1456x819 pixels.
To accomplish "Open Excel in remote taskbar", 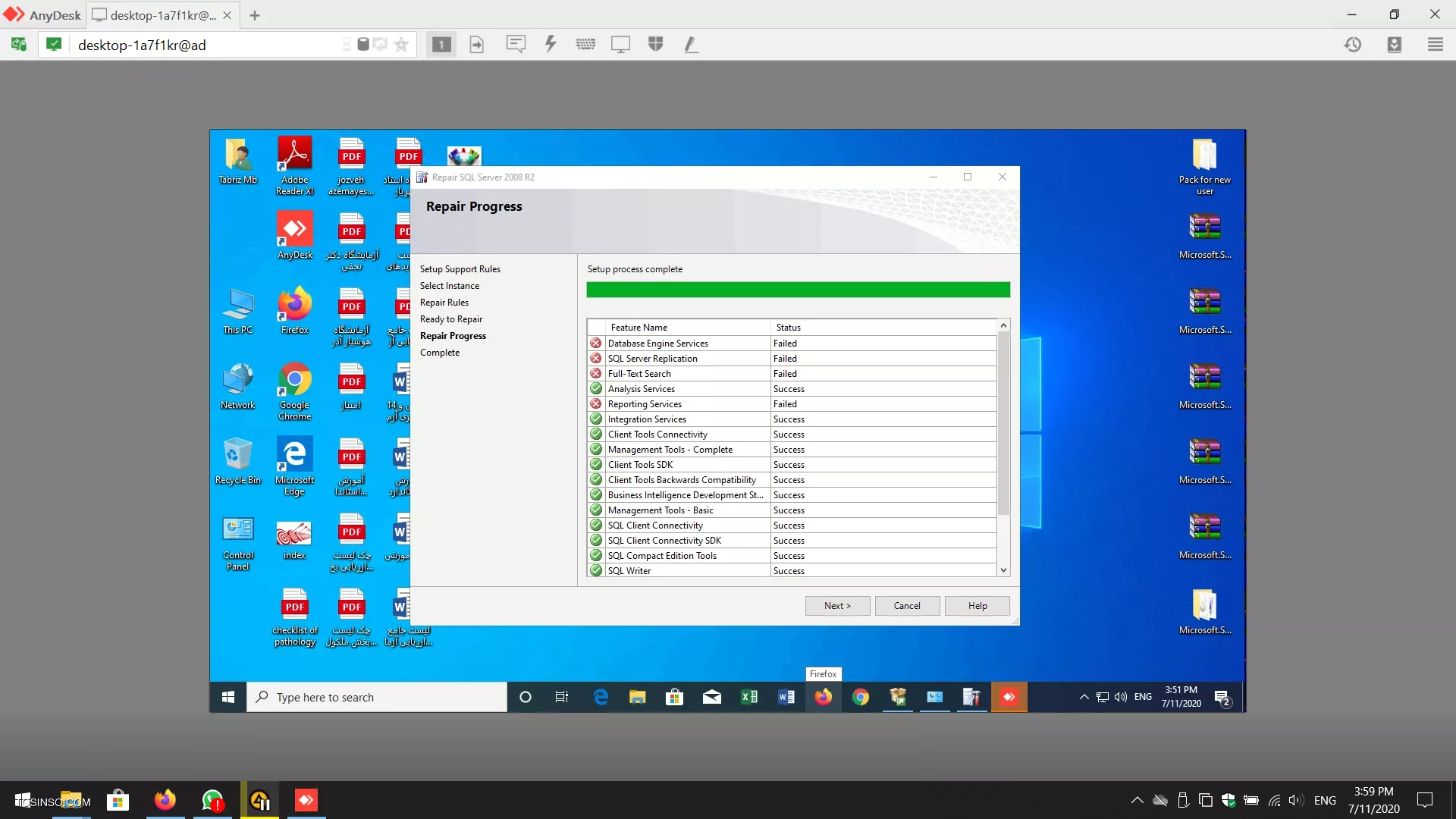I will click(748, 697).
